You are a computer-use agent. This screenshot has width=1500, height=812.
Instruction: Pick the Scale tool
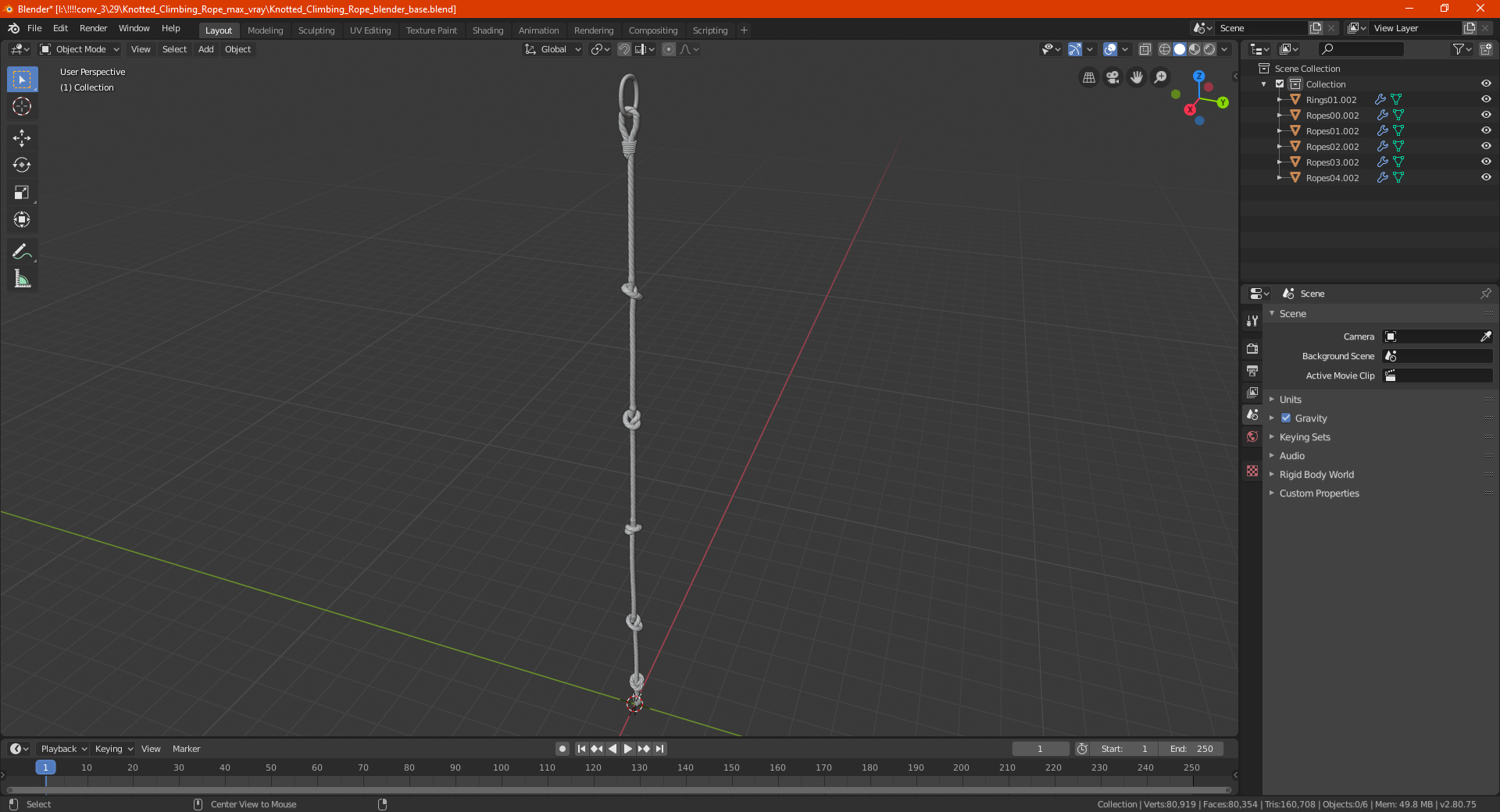click(x=22, y=193)
